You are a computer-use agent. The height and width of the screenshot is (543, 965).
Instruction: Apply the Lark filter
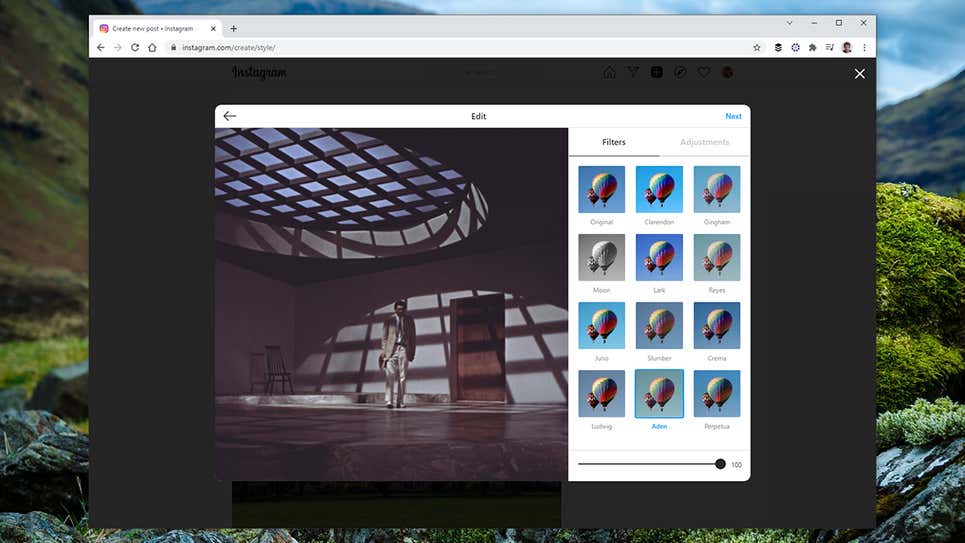click(x=659, y=257)
